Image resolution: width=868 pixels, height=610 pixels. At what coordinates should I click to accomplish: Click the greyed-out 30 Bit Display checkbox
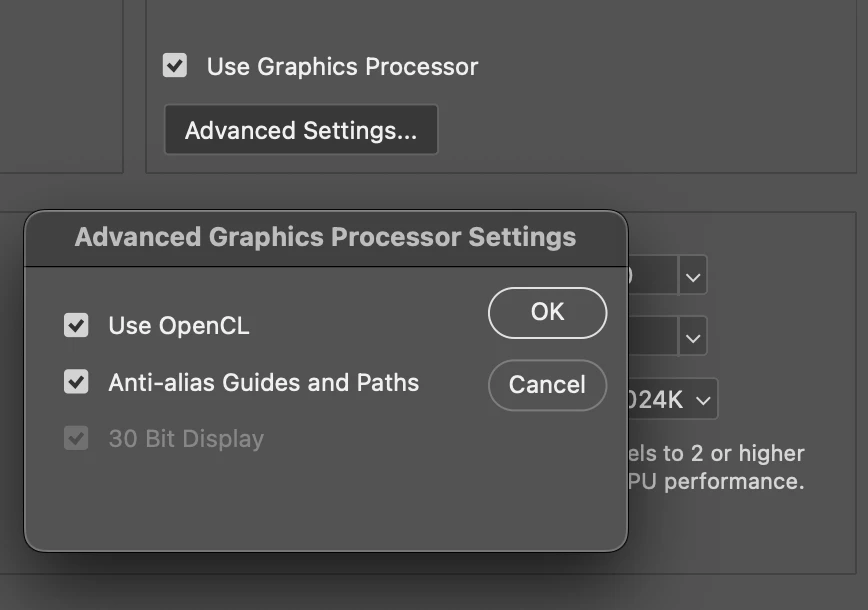(76, 438)
